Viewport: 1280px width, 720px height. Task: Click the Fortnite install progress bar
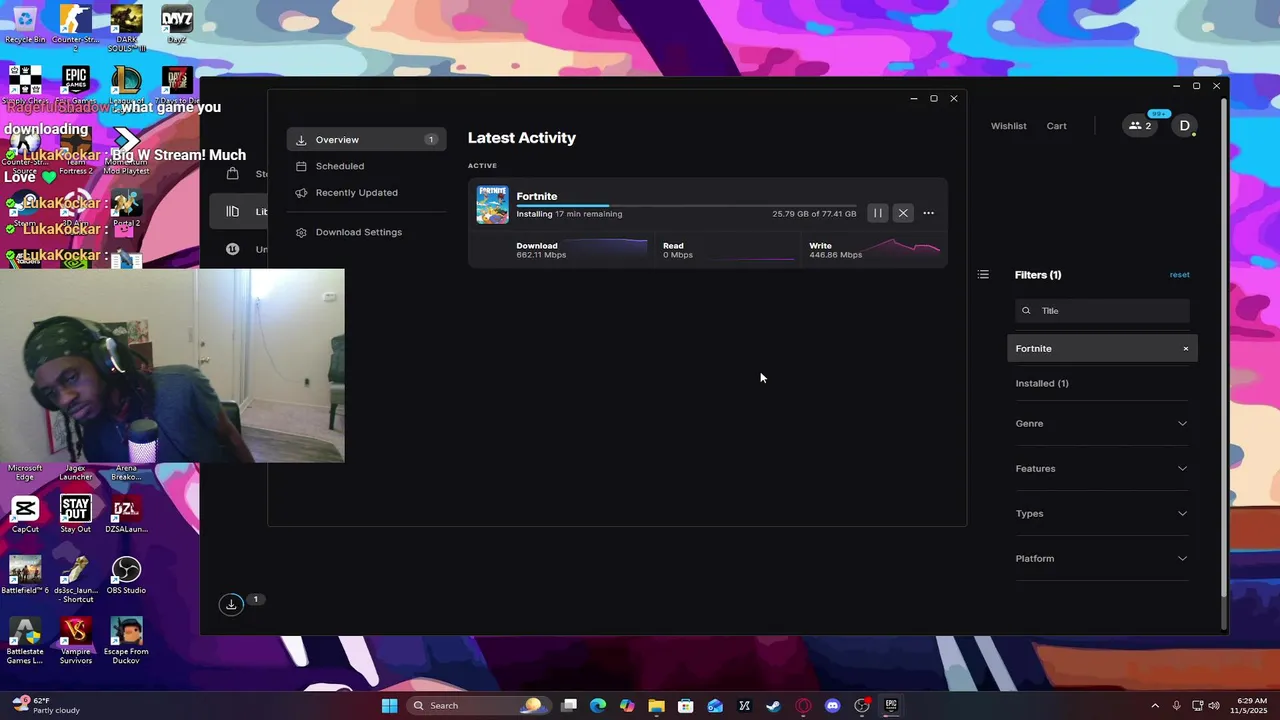point(686,205)
